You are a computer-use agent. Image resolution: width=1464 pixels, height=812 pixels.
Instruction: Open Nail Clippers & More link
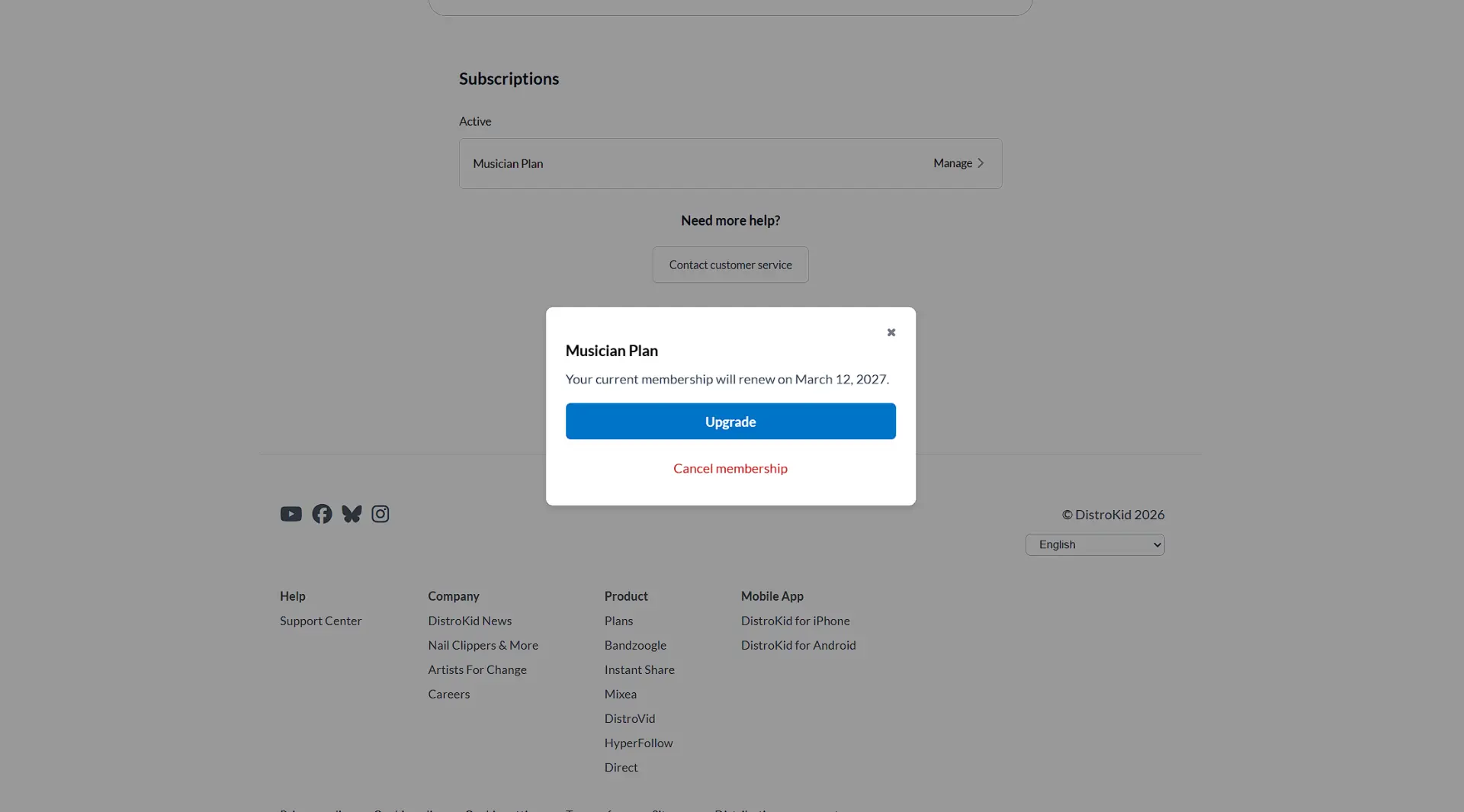pos(483,645)
